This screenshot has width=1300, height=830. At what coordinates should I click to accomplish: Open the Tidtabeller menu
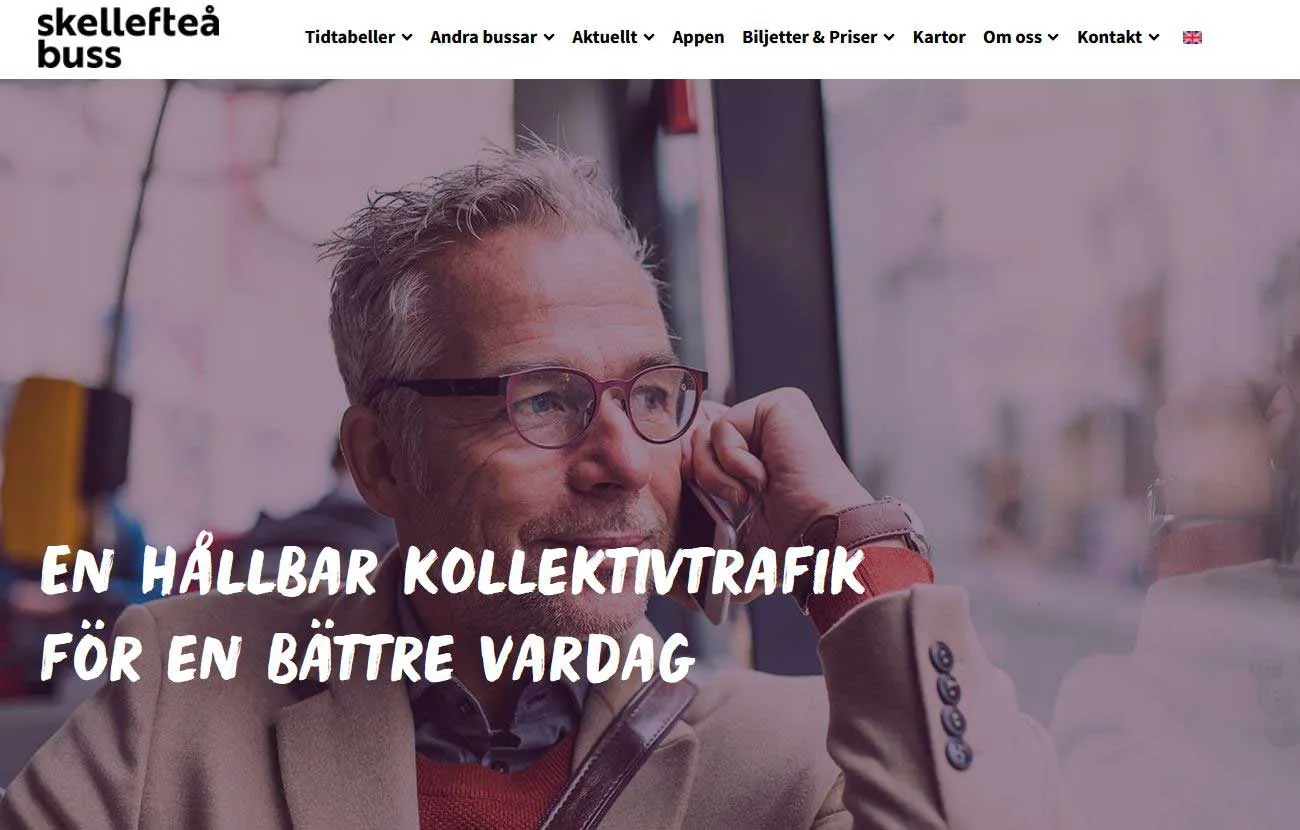pyautogui.click(x=350, y=37)
